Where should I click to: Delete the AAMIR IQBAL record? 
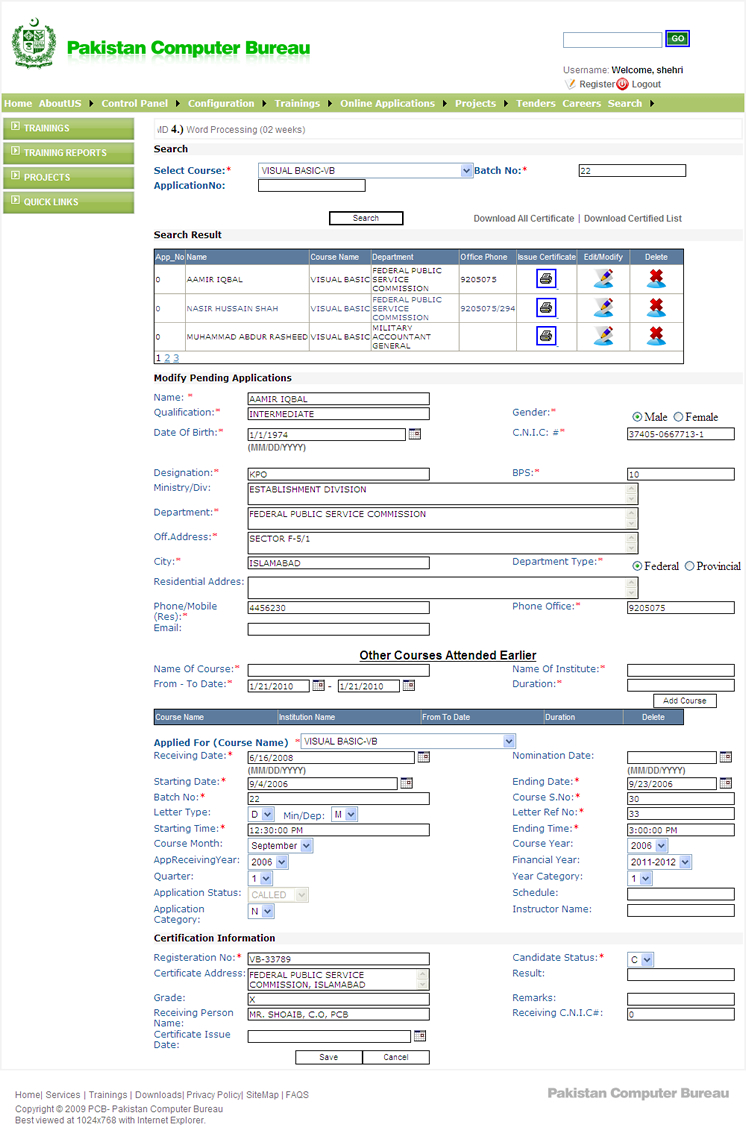656,278
